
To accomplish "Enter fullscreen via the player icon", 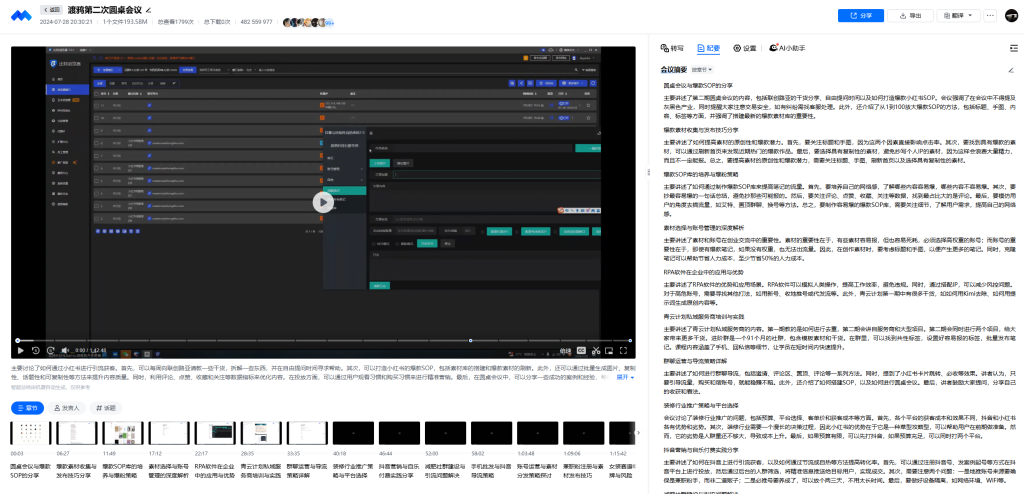I will (624, 351).
